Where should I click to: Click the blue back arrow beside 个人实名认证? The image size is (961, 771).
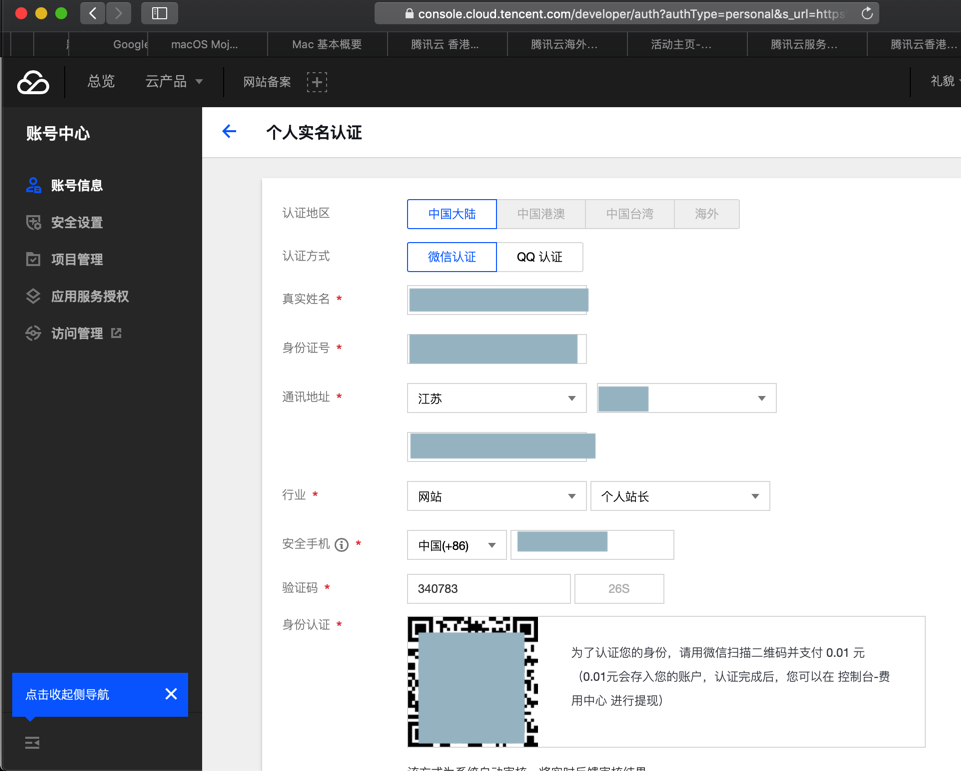coord(229,131)
